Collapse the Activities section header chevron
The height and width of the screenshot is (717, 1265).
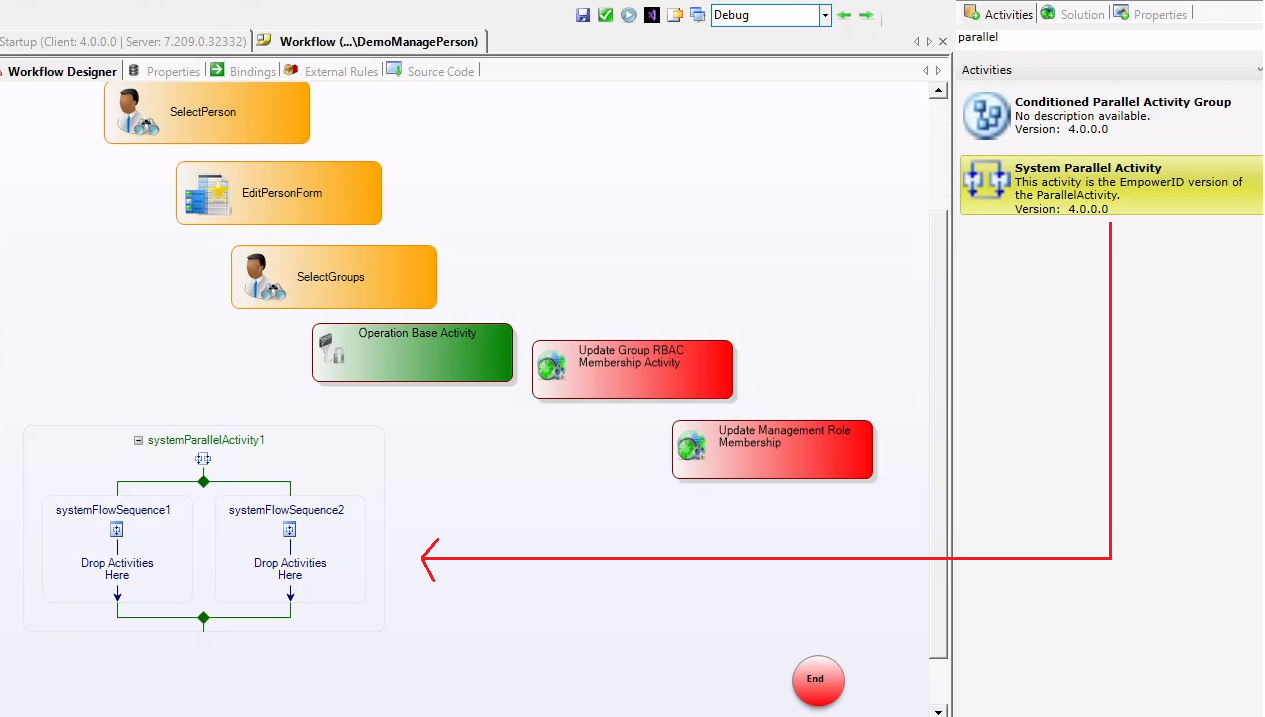[1259, 70]
